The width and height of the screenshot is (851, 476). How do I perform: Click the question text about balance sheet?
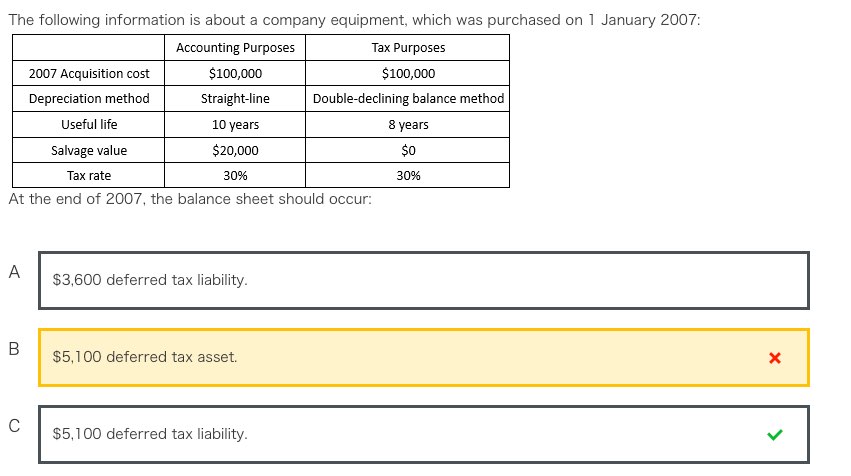coord(190,199)
